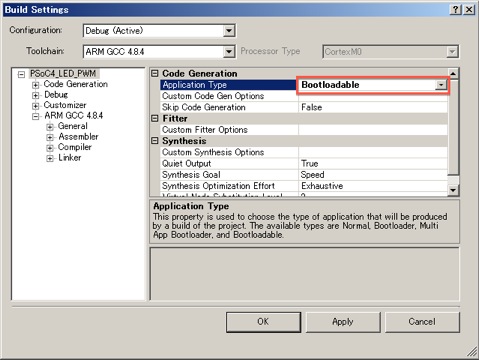Select the Skip Code Generation row

(304, 107)
